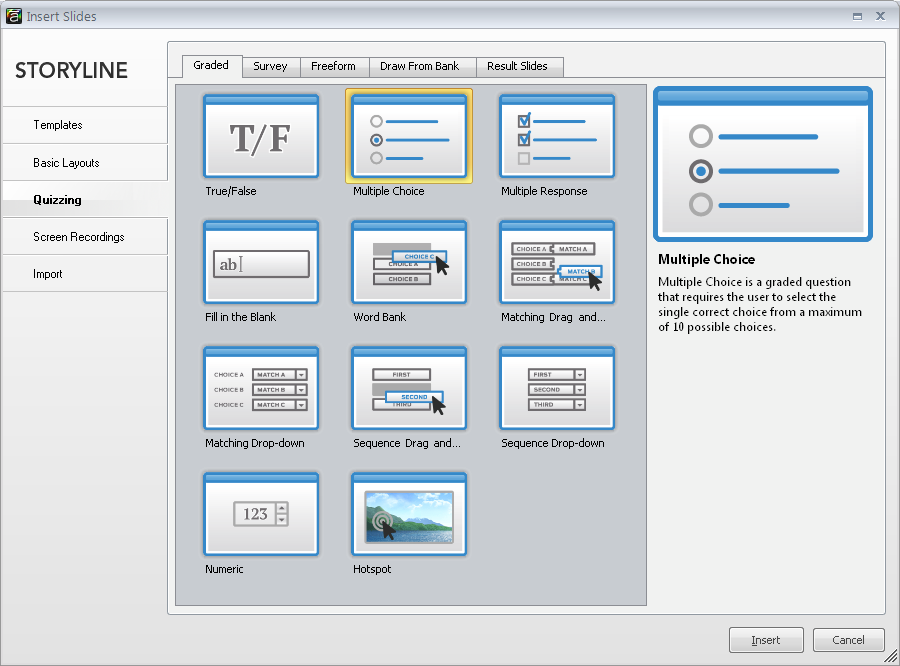This screenshot has width=900, height=666.
Task: Click the True/False label text
Action: pyautogui.click(x=231, y=191)
